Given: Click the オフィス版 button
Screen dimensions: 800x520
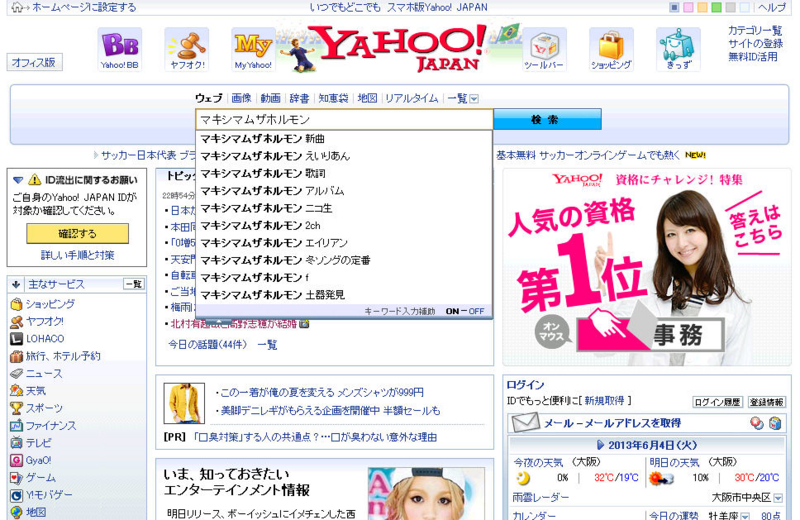Looking at the screenshot, I should (x=34, y=62).
